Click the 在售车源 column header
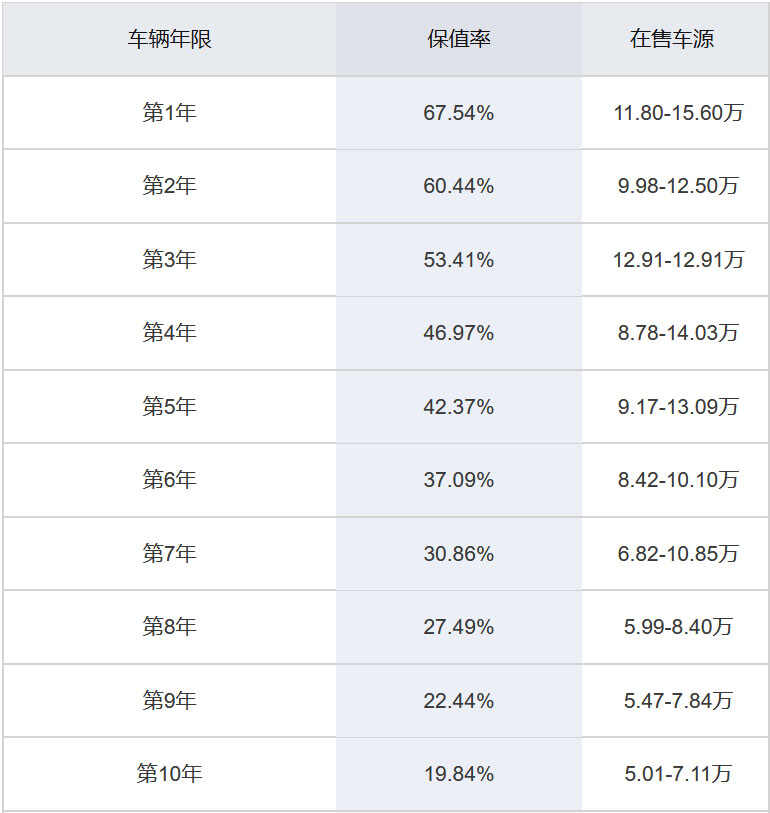 [671, 39]
